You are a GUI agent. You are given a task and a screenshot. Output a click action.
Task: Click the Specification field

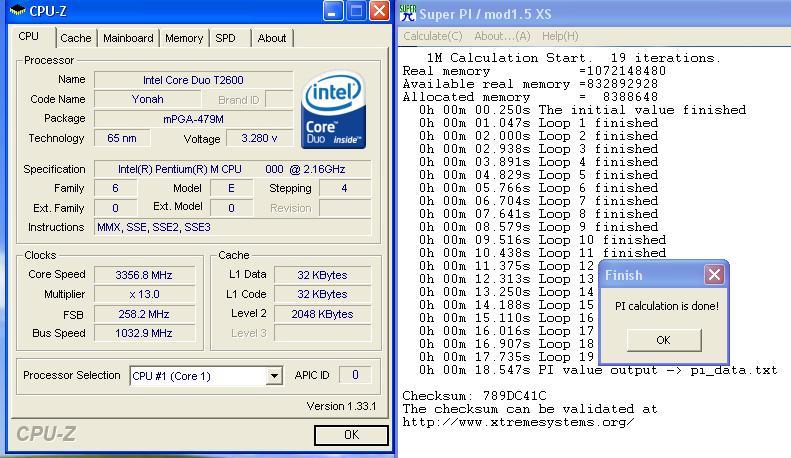[232, 169]
